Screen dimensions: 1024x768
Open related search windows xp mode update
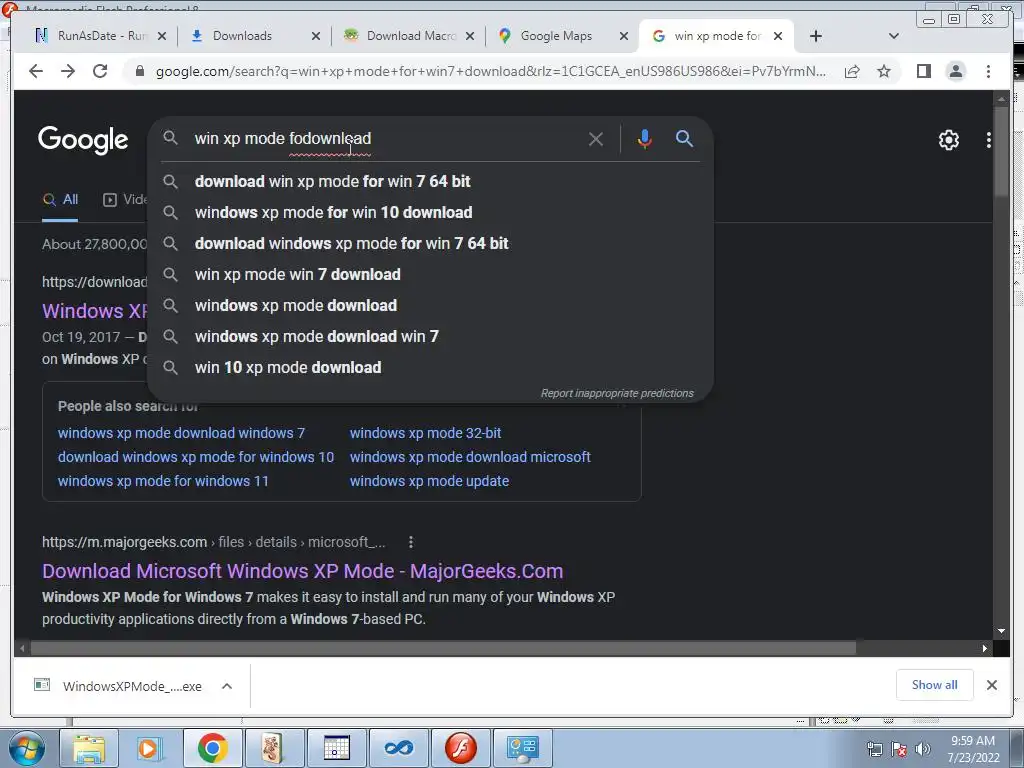click(x=429, y=481)
